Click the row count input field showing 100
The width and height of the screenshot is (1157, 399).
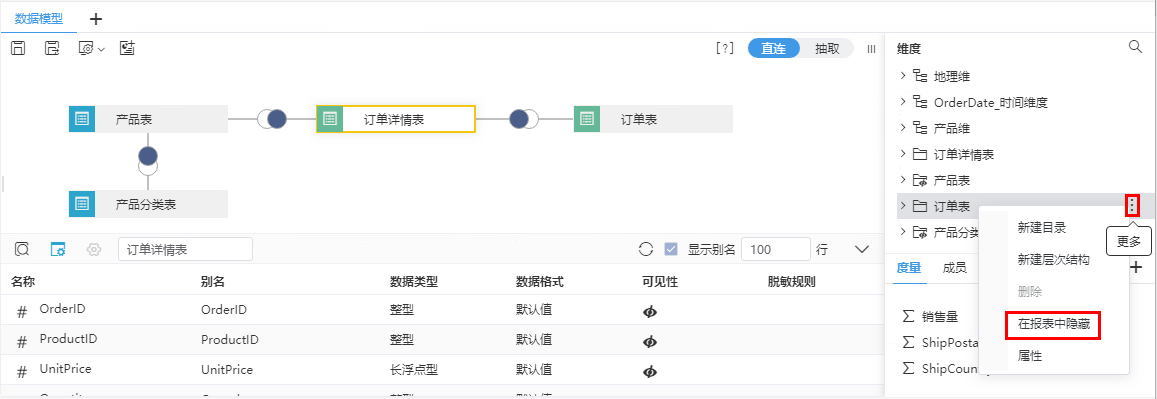(x=776, y=249)
